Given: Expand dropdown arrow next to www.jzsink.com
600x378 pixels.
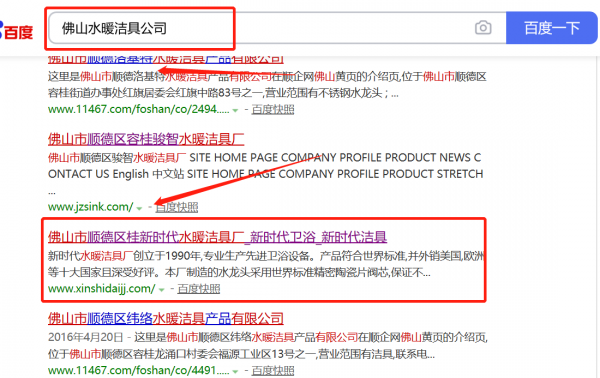Looking at the screenshot, I should coord(139,208).
